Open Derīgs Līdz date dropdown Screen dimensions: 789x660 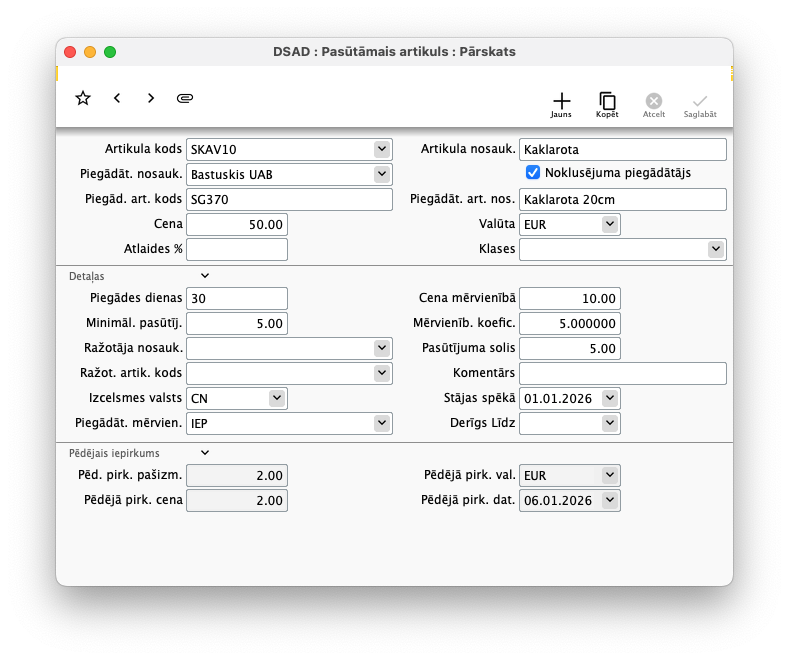[x=610, y=423]
